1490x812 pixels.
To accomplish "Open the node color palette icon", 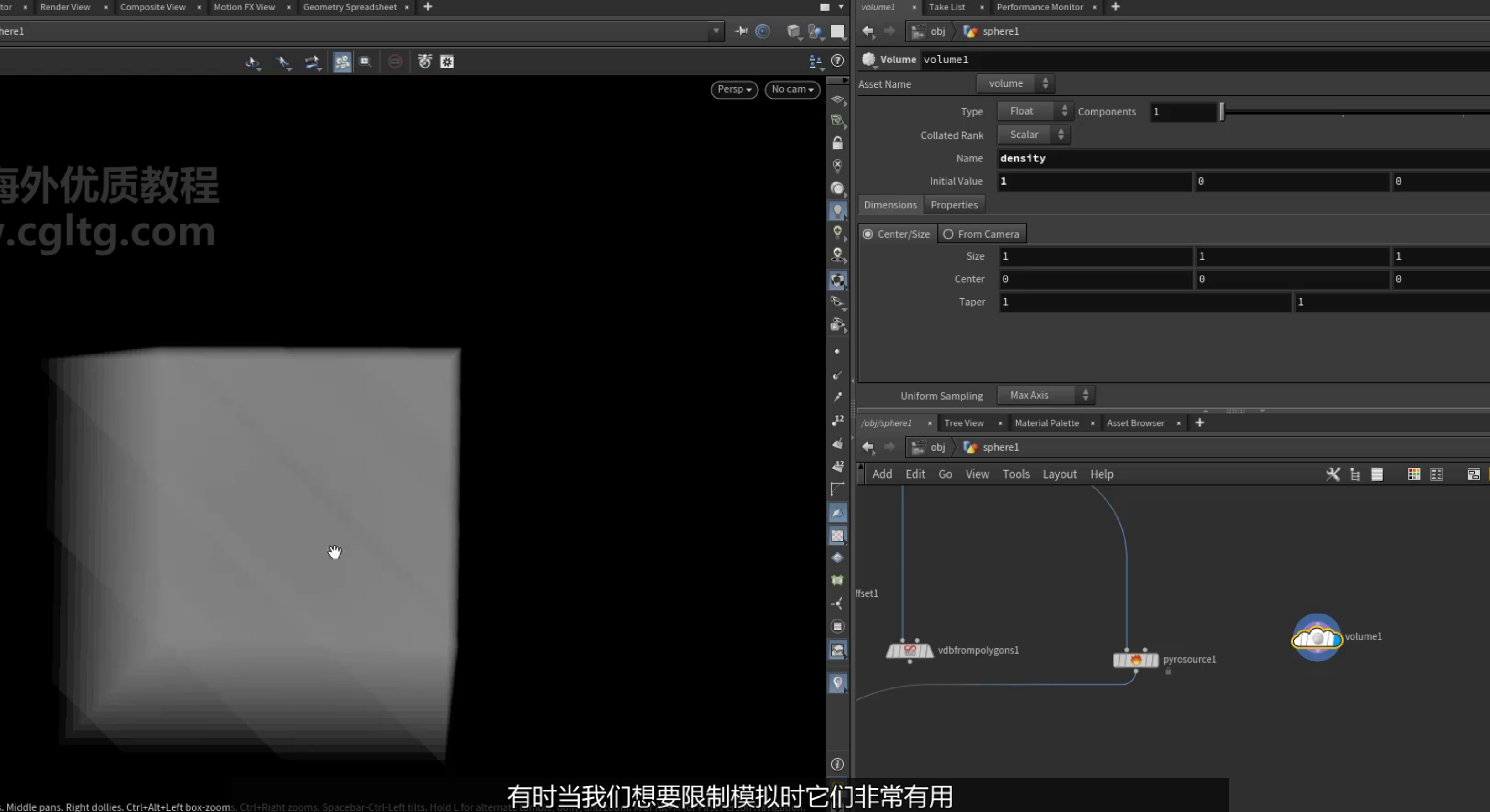I will pyautogui.click(x=1414, y=474).
